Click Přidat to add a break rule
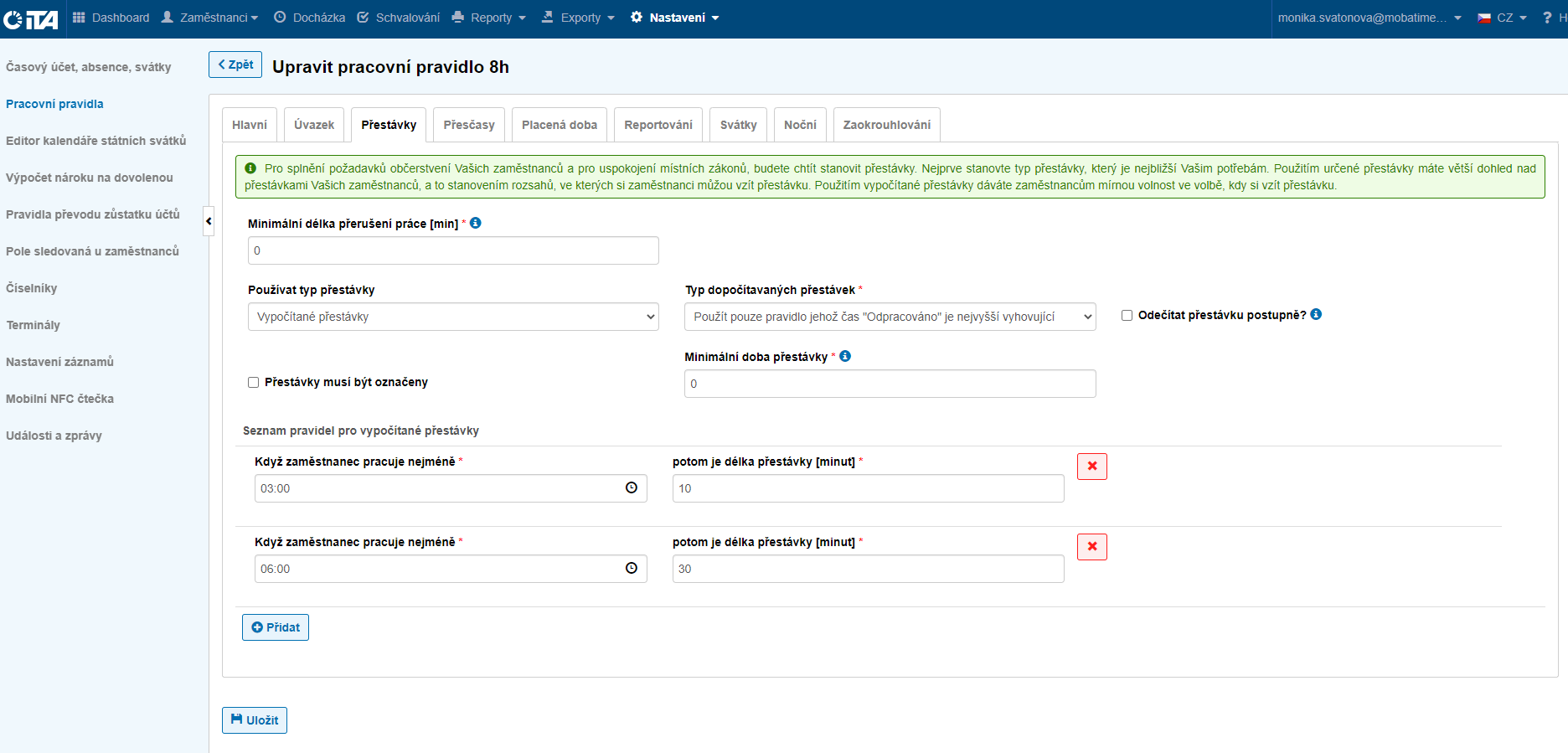The width and height of the screenshot is (1568, 753). (x=276, y=627)
